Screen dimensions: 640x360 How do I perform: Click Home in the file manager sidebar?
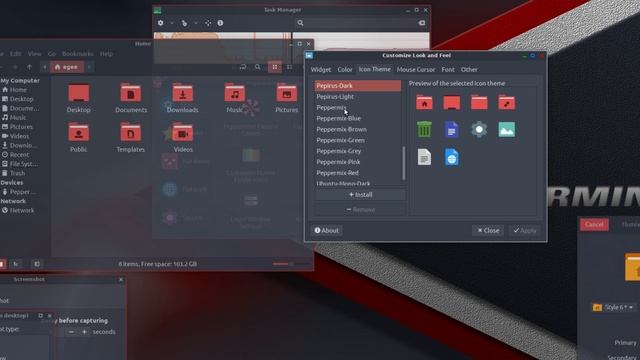click(x=18, y=90)
